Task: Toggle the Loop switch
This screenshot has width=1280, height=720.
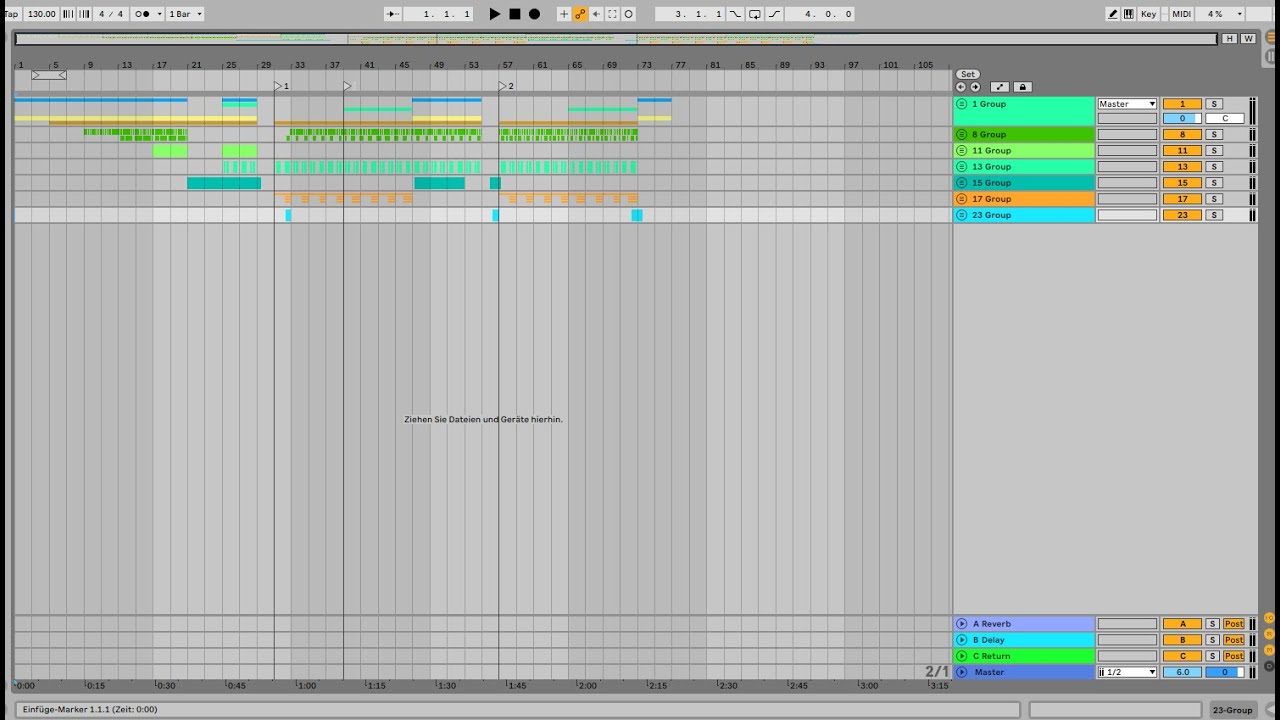Action: (755, 14)
